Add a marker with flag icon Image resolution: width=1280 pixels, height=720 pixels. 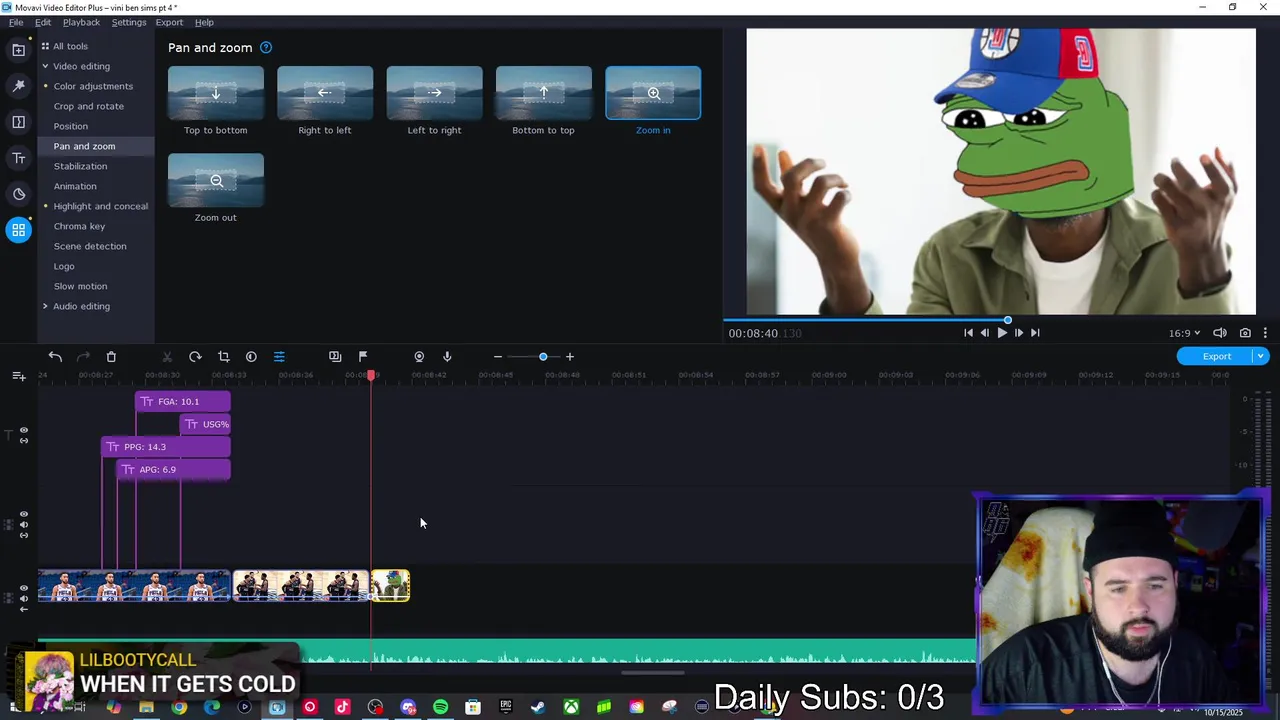363,357
